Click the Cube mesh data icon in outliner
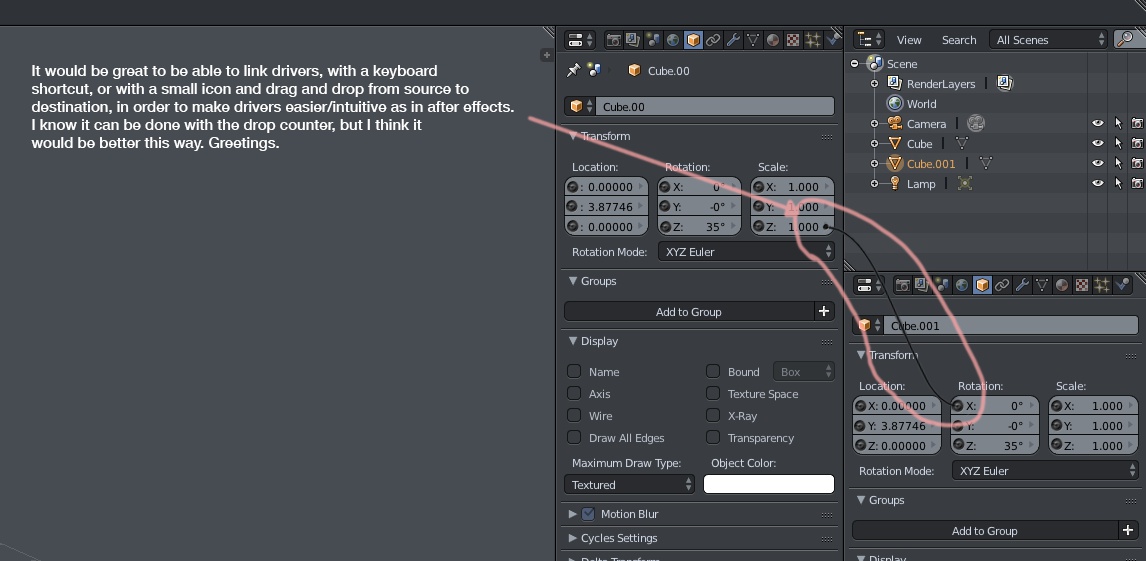The width and height of the screenshot is (1146, 561). click(962, 144)
